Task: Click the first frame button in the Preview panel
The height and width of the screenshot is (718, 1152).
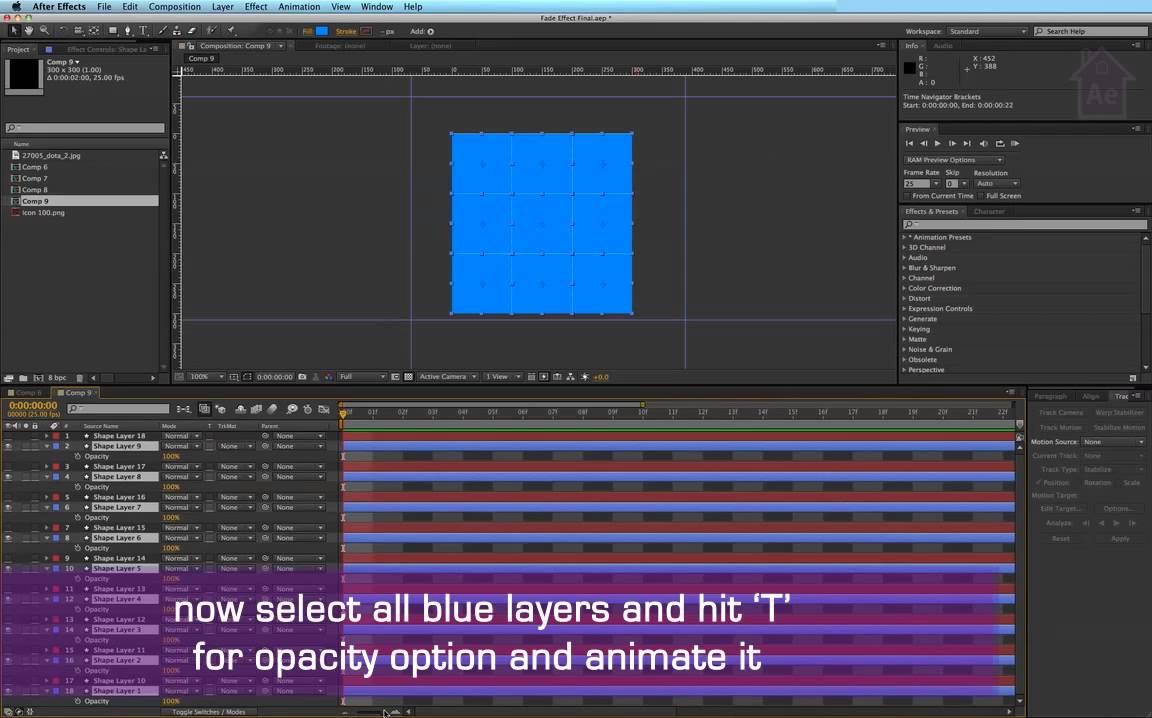Action: 909,143
